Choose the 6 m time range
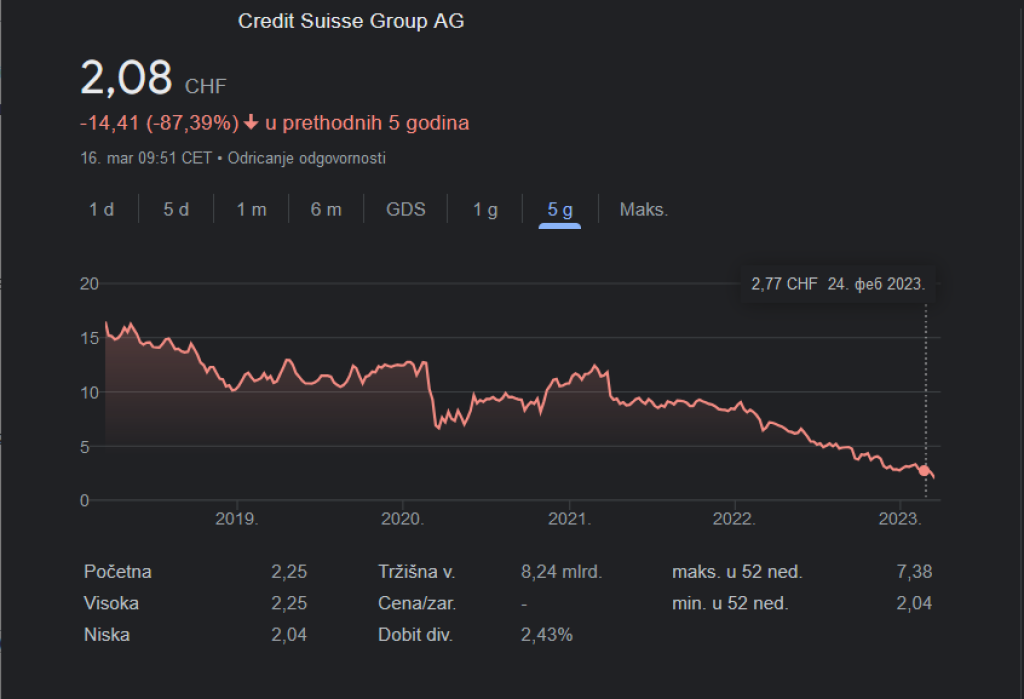Viewport: 1024px width, 699px height. (326, 209)
